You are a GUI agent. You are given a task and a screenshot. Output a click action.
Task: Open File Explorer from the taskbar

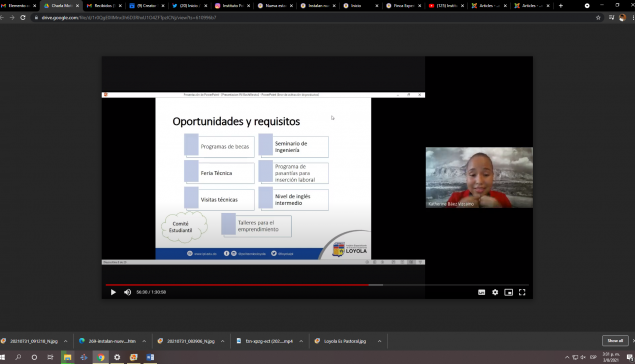coord(67,357)
